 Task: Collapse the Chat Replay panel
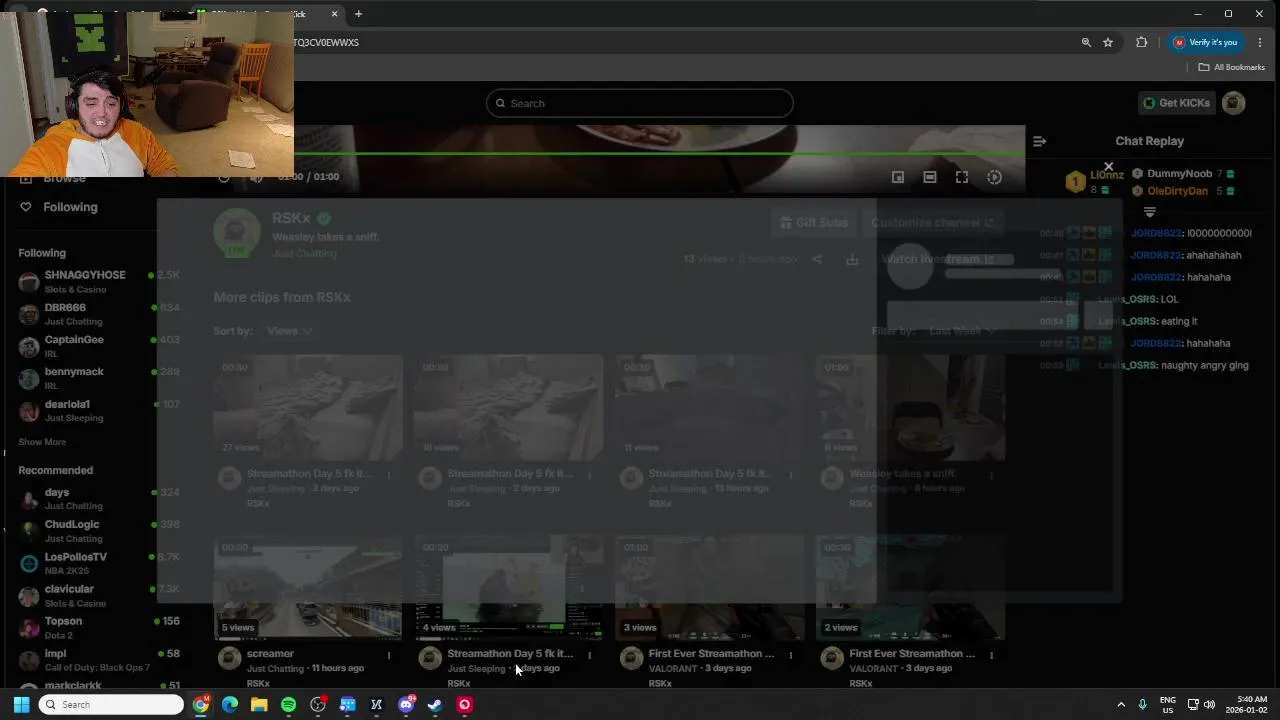pyautogui.click(x=1039, y=141)
